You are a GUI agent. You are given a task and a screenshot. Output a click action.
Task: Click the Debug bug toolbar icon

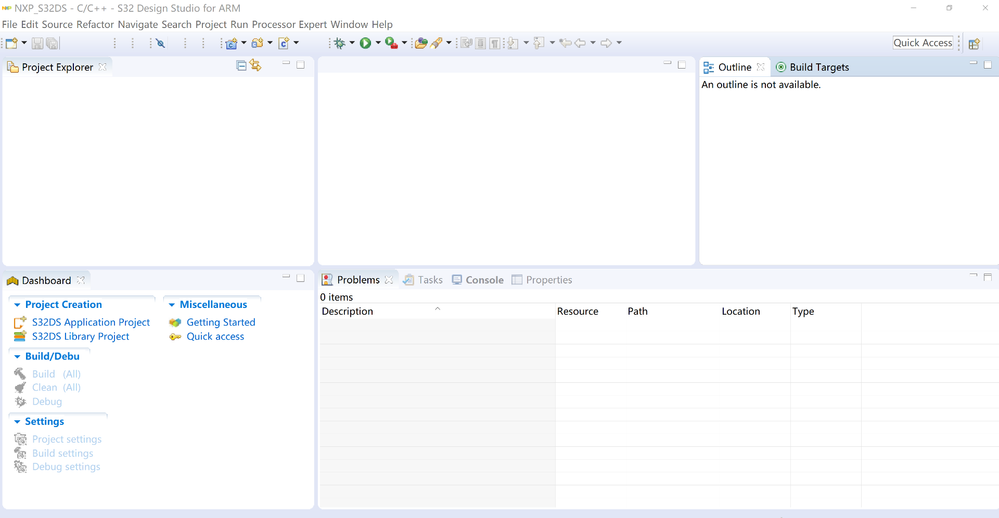click(340, 43)
